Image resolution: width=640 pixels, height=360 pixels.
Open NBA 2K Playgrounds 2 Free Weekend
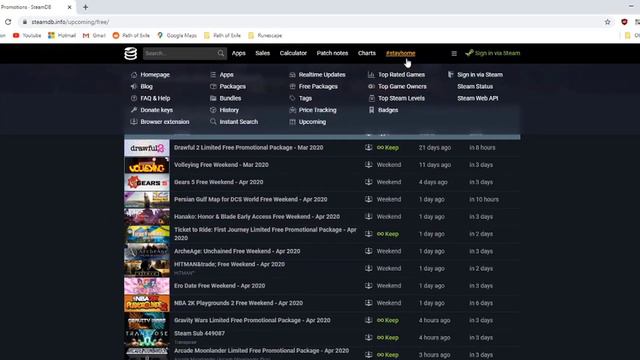pos(238,303)
